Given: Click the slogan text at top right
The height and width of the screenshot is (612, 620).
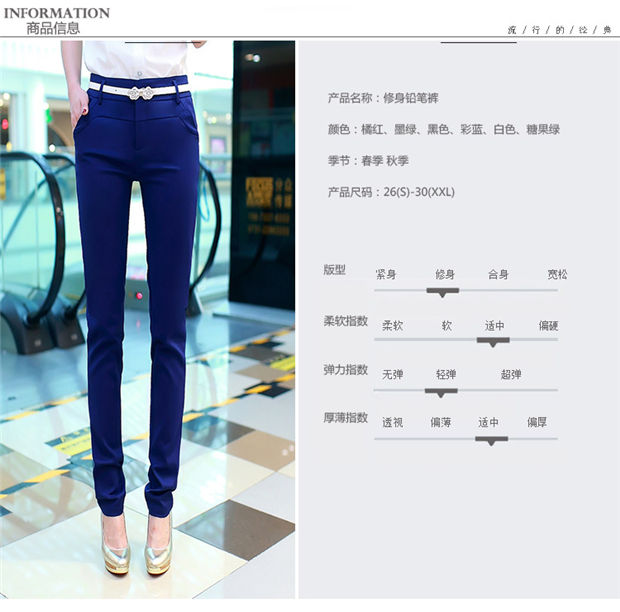Looking at the screenshot, I should (x=560, y=30).
